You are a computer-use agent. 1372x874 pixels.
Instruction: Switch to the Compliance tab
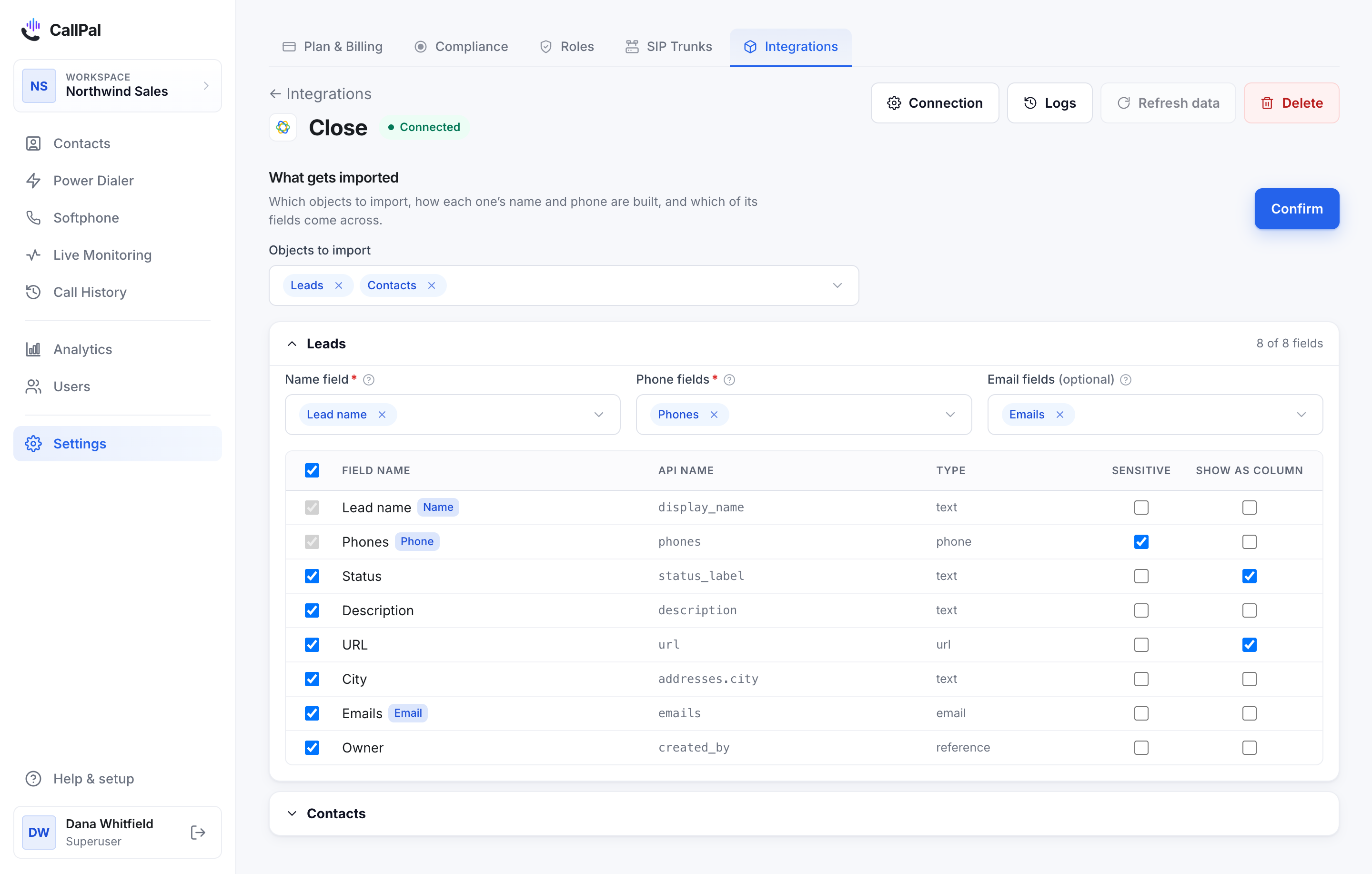point(461,47)
